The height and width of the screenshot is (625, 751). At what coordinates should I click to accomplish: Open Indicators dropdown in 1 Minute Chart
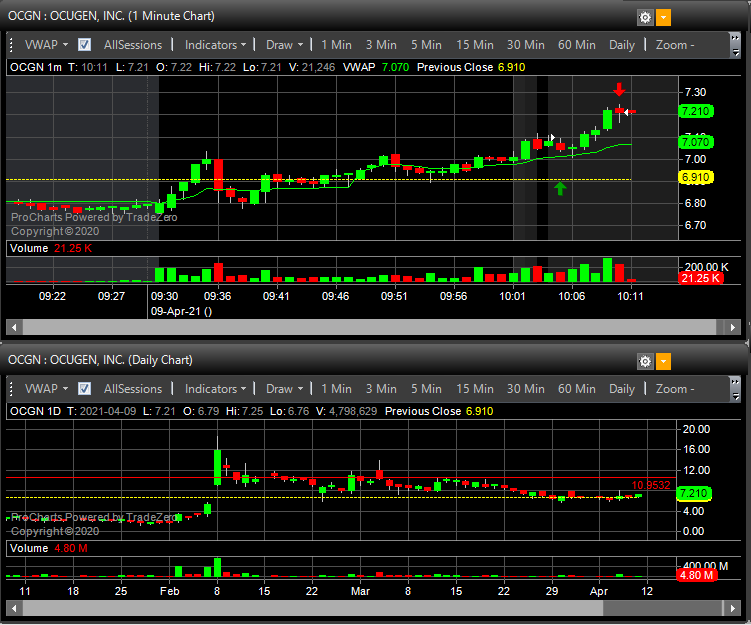click(x=215, y=45)
